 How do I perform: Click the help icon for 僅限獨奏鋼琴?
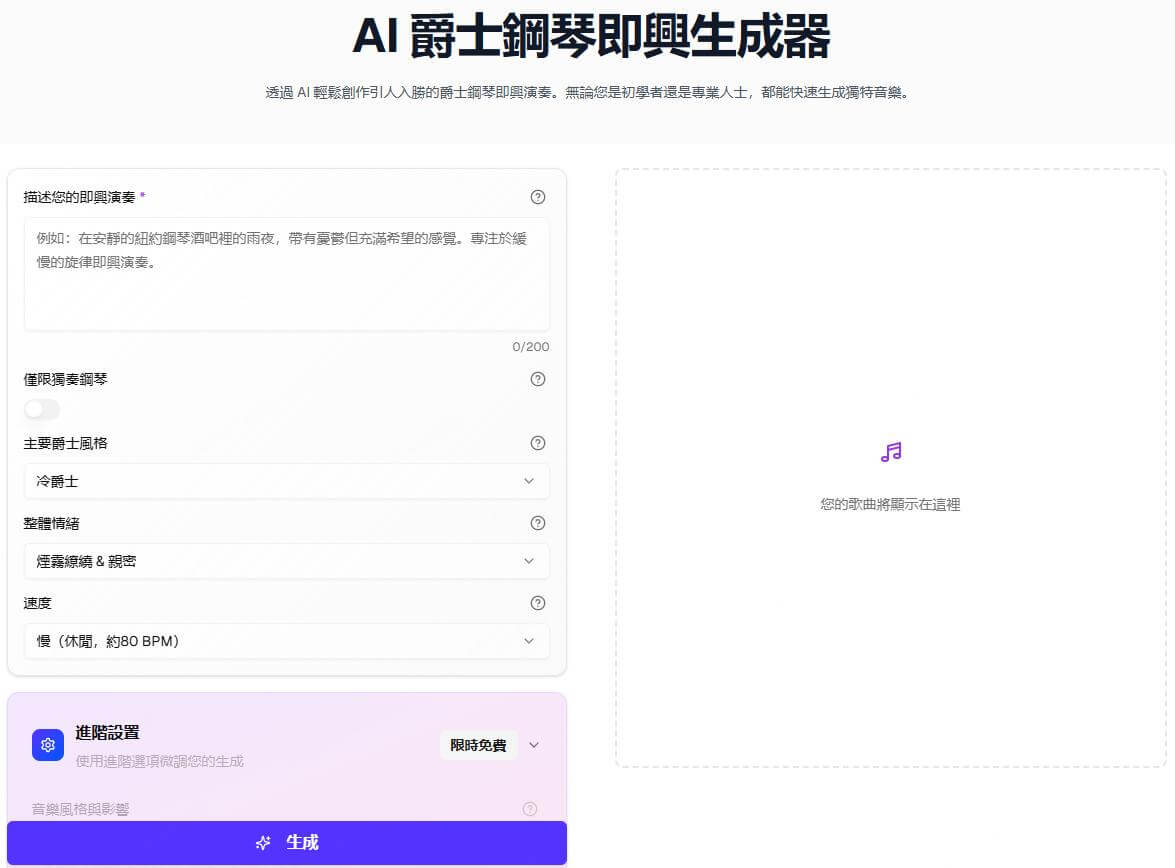[538, 379]
